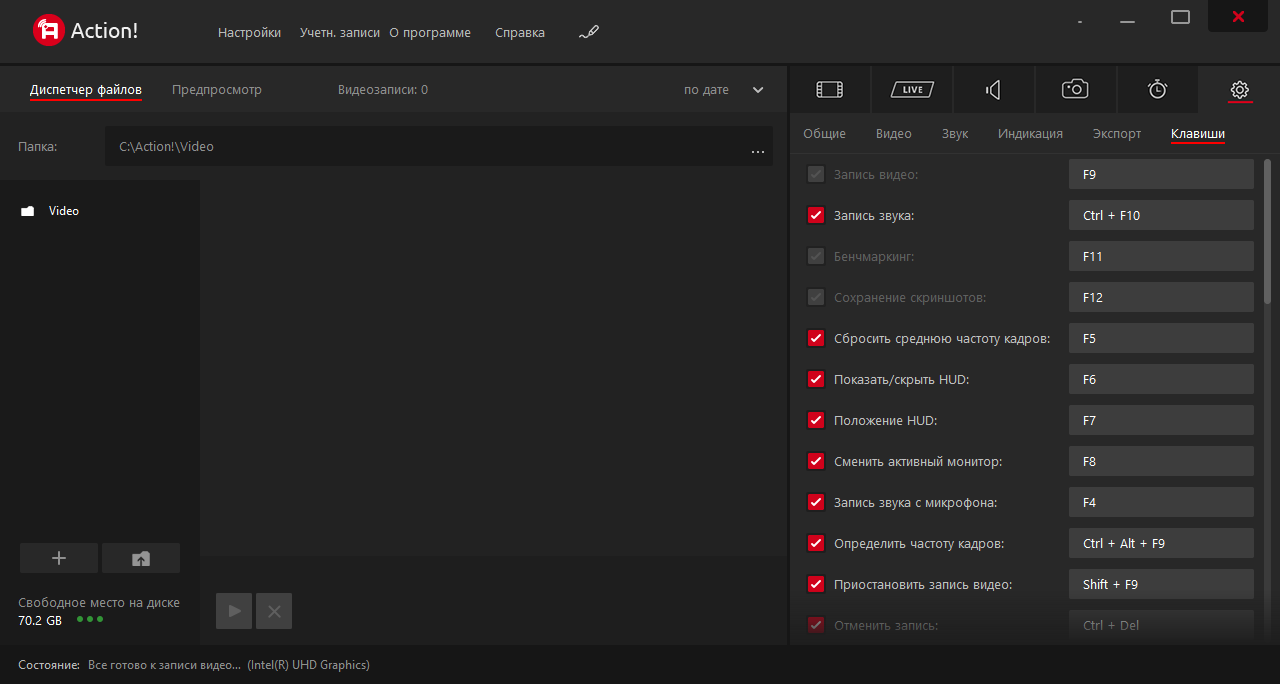Select the Video folder in tree
Viewport: 1280px width, 684px height.
[x=64, y=211]
